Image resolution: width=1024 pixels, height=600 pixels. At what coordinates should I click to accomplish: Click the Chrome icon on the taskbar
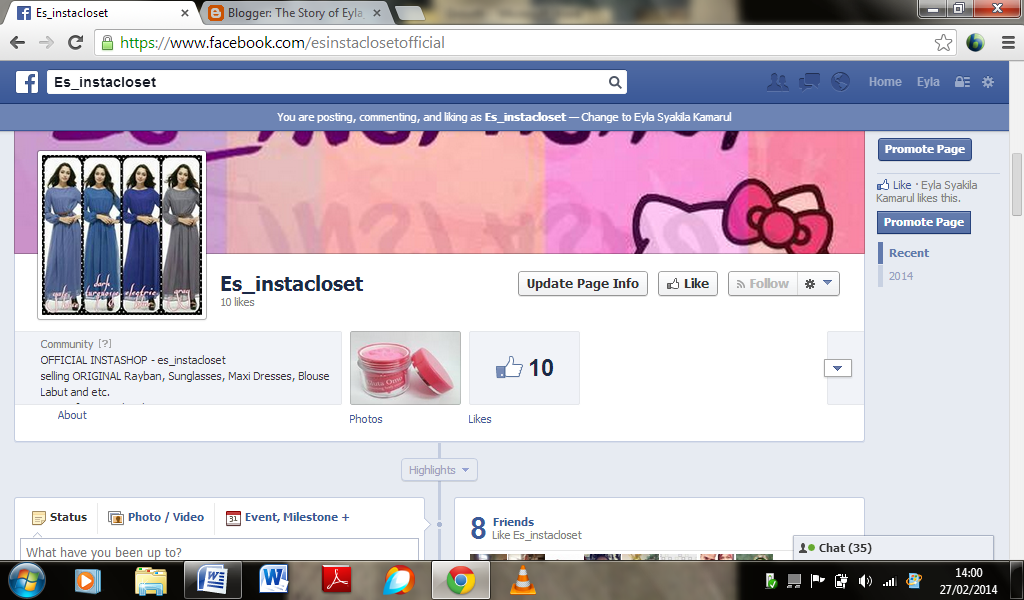[x=460, y=580]
